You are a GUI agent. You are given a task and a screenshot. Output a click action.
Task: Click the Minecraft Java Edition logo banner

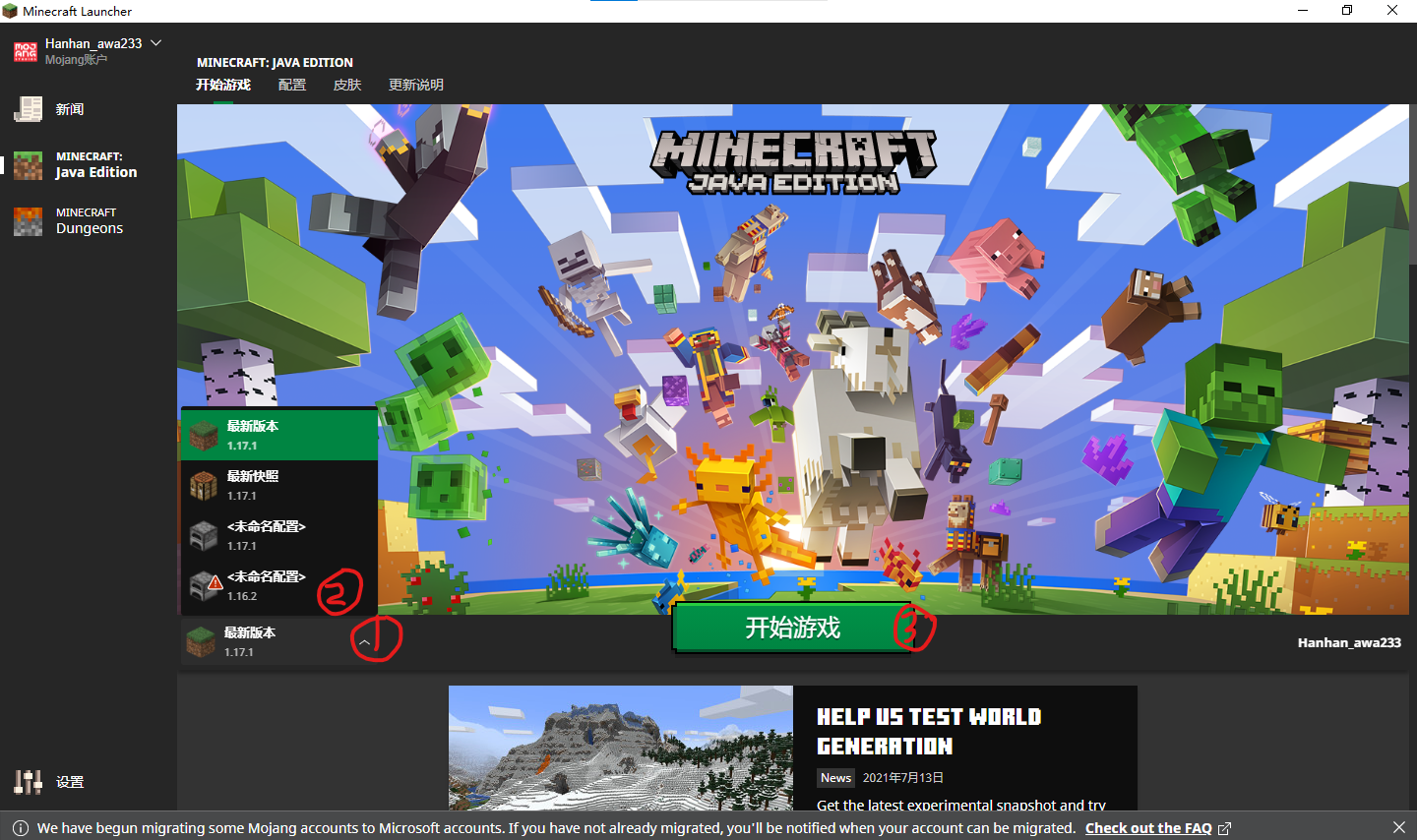point(793,162)
